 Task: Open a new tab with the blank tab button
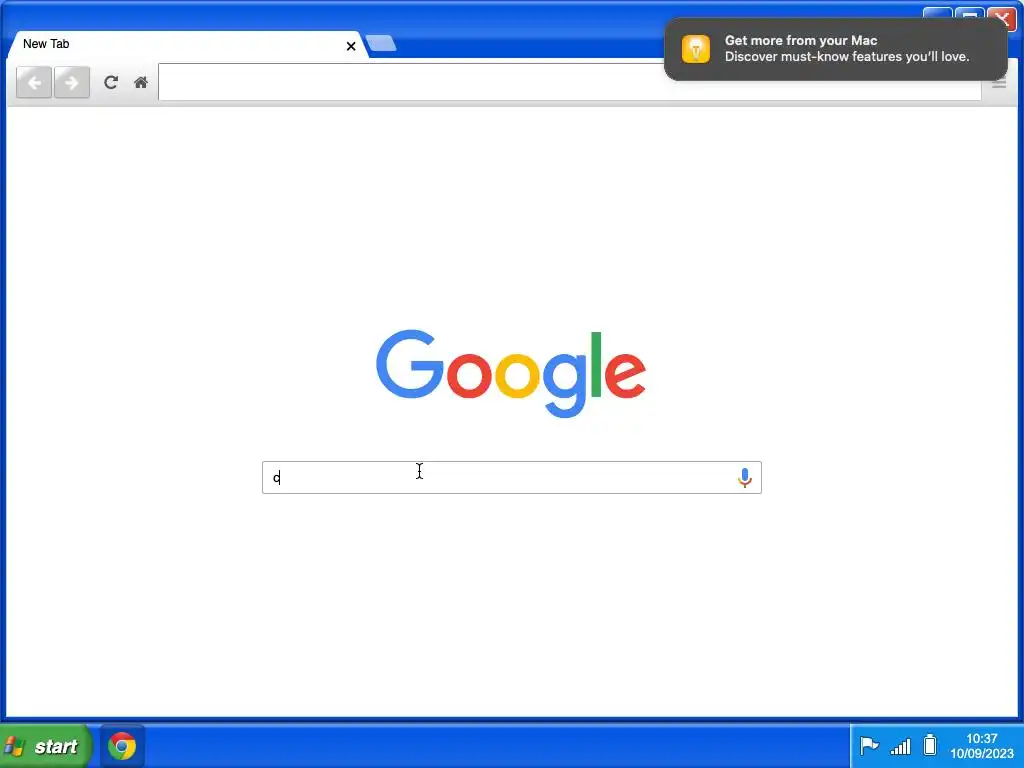pos(381,44)
